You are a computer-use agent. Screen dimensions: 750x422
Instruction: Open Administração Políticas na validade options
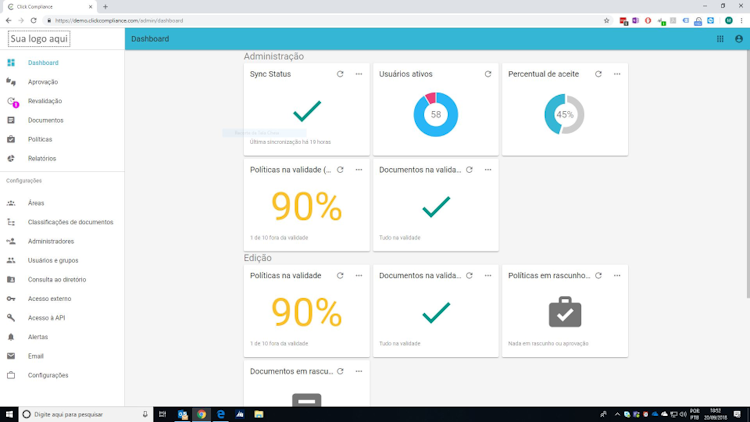click(x=359, y=170)
